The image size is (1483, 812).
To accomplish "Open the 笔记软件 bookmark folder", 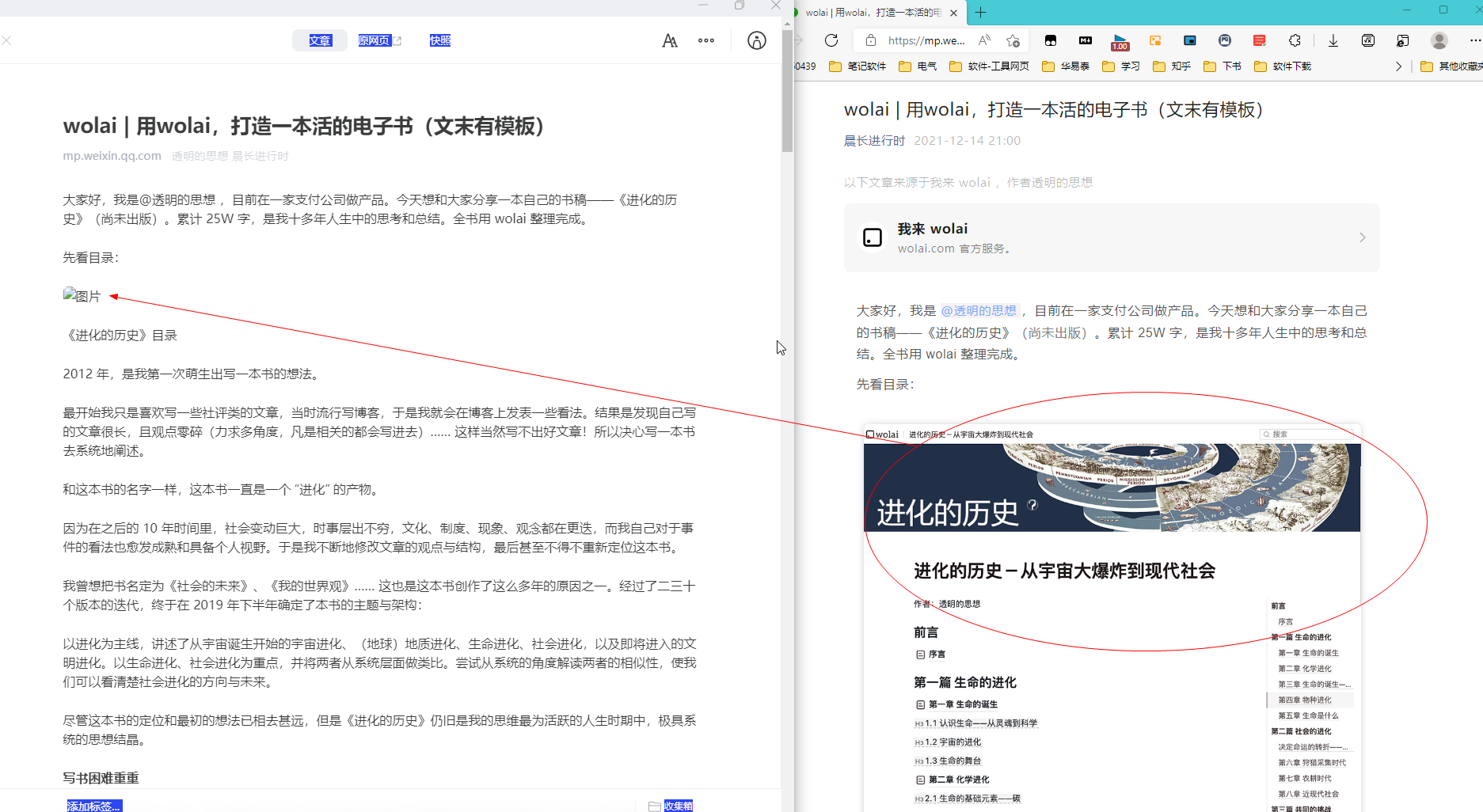I will (x=857, y=66).
